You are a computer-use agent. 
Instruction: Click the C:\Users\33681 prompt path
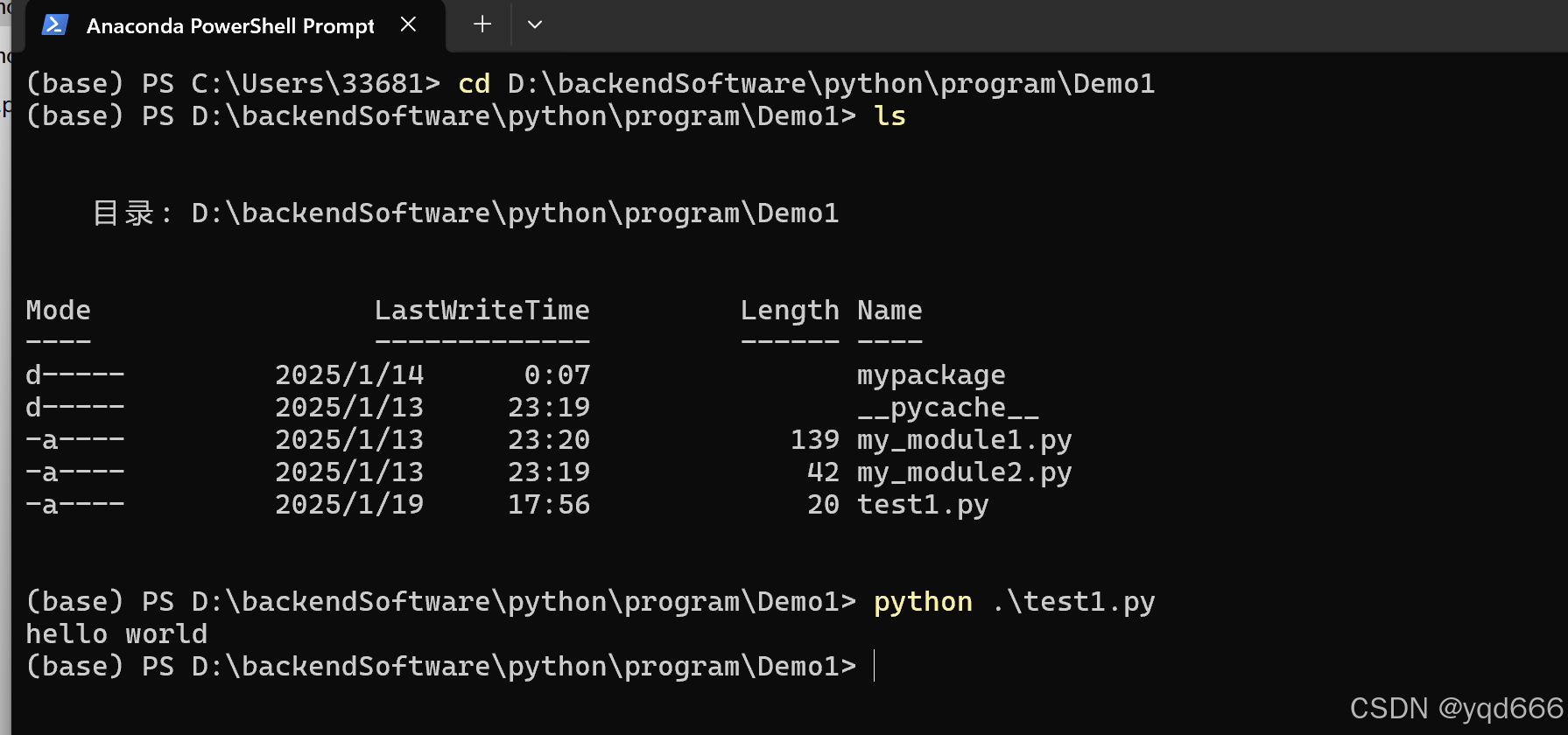click(x=307, y=83)
